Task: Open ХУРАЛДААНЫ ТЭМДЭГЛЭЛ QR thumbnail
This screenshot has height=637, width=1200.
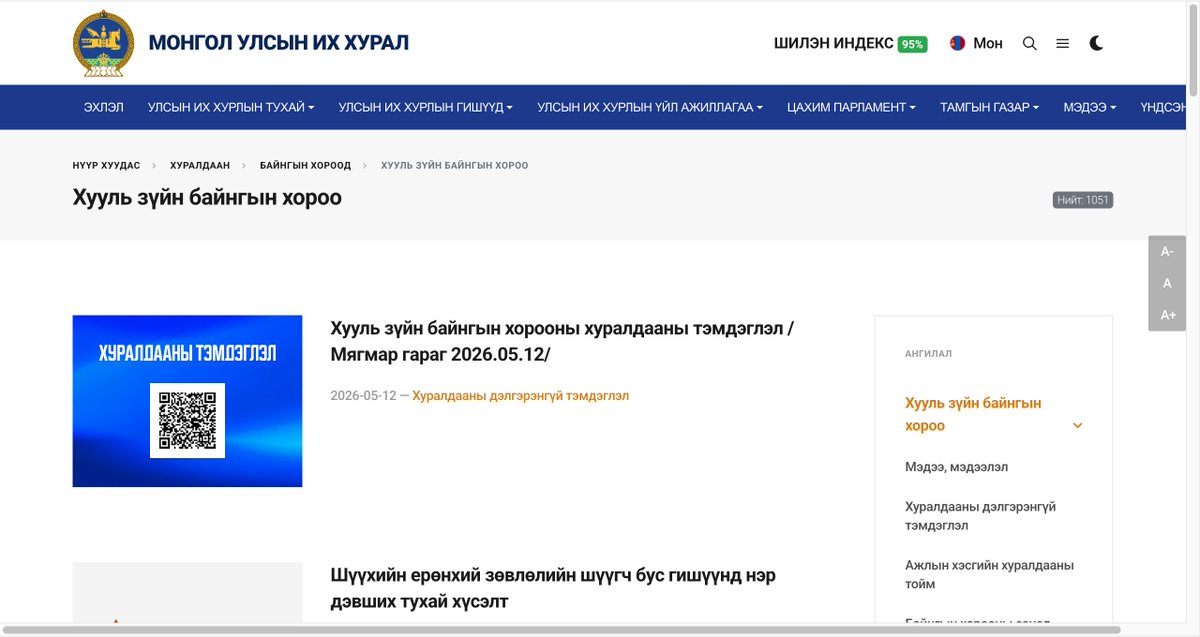Action: pyautogui.click(x=187, y=401)
